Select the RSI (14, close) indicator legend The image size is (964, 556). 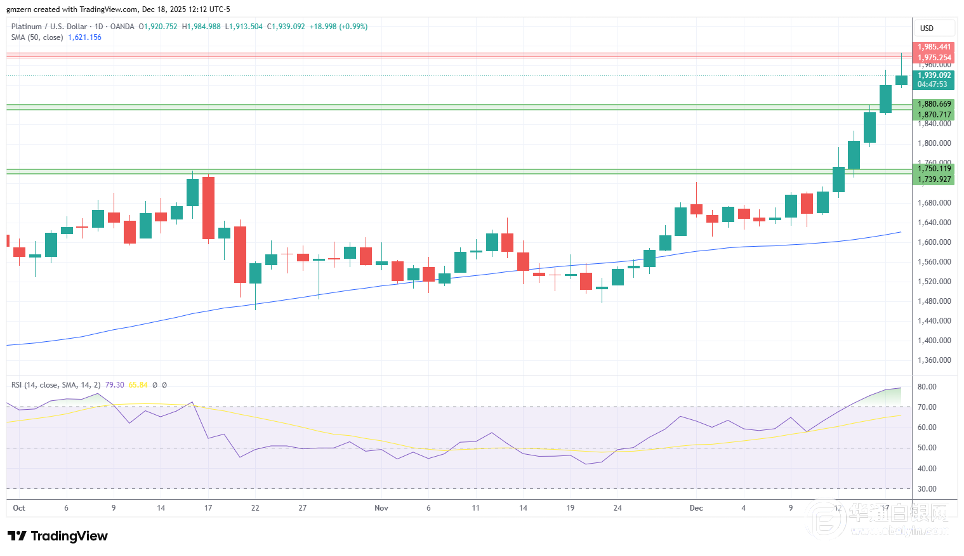click(x=44, y=384)
